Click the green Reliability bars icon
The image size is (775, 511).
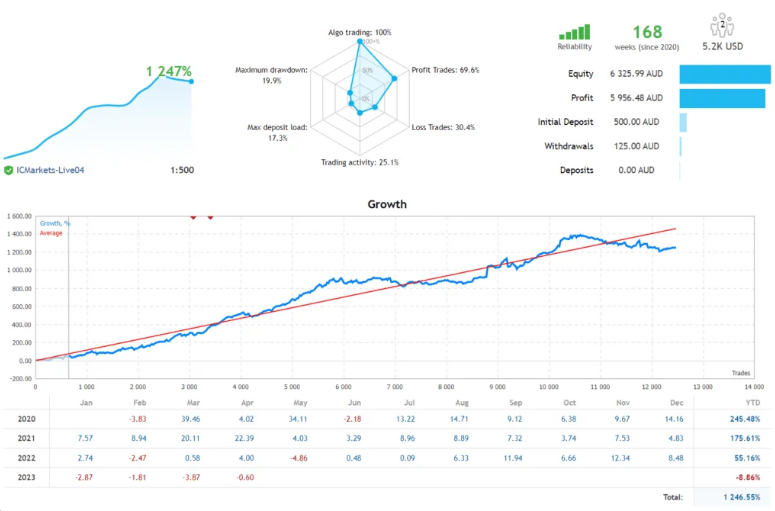[x=574, y=32]
